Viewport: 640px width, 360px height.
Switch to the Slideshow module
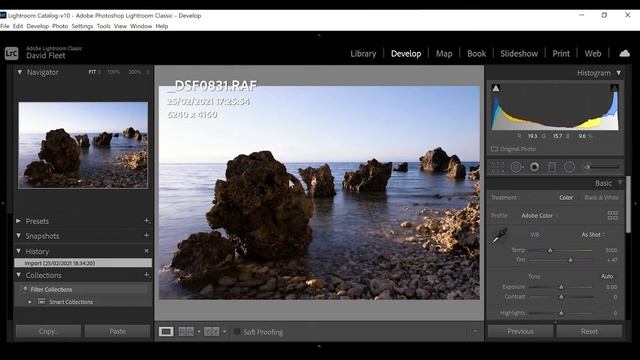pyautogui.click(x=519, y=53)
